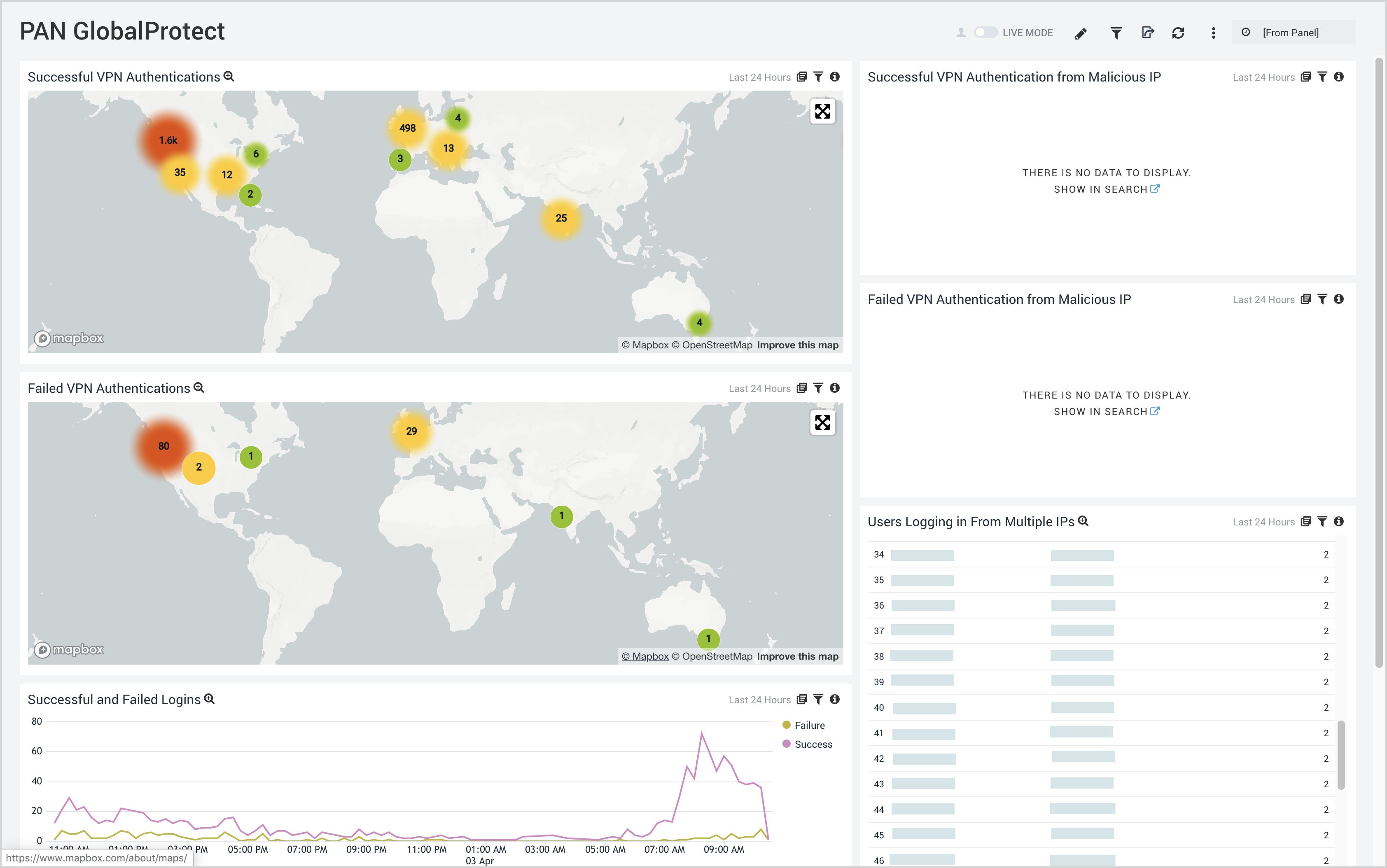Click the magnifier icon beside Successful and Failed Logins
Image resolution: width=1387 pixels, height=868 pixels.
click(x=210, y=699)
